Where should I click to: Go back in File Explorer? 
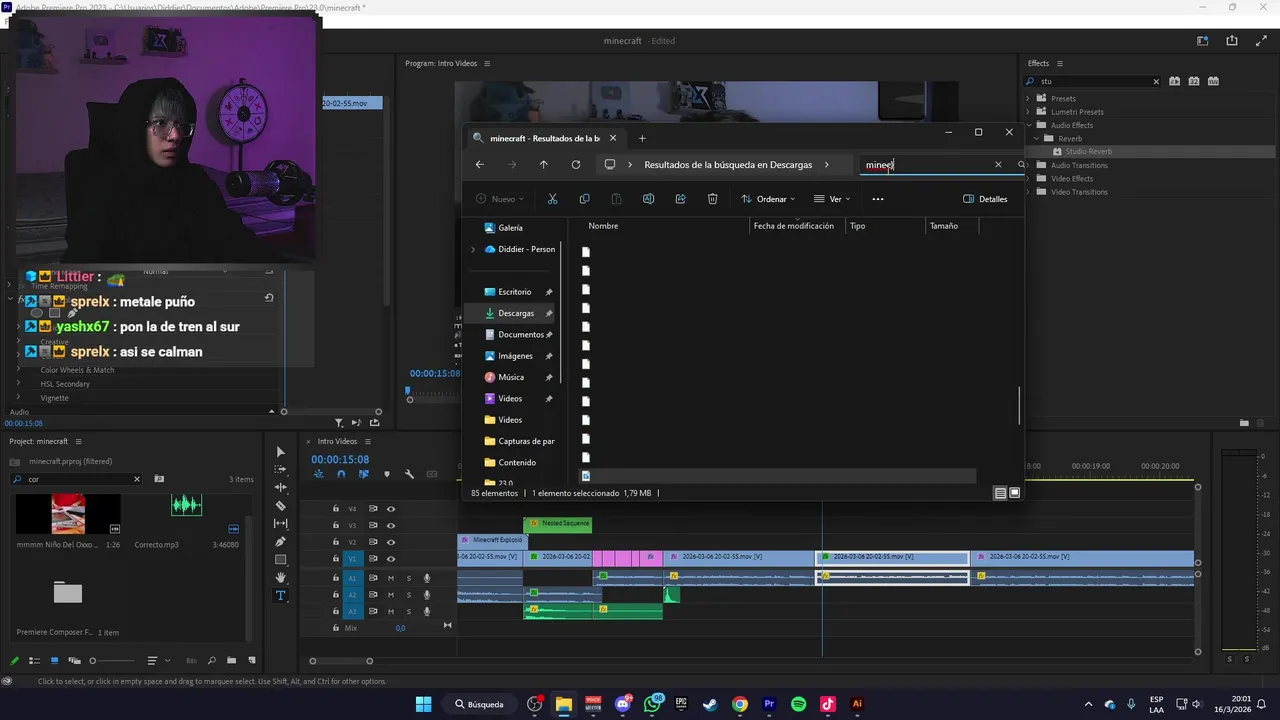tap(480, 165)
